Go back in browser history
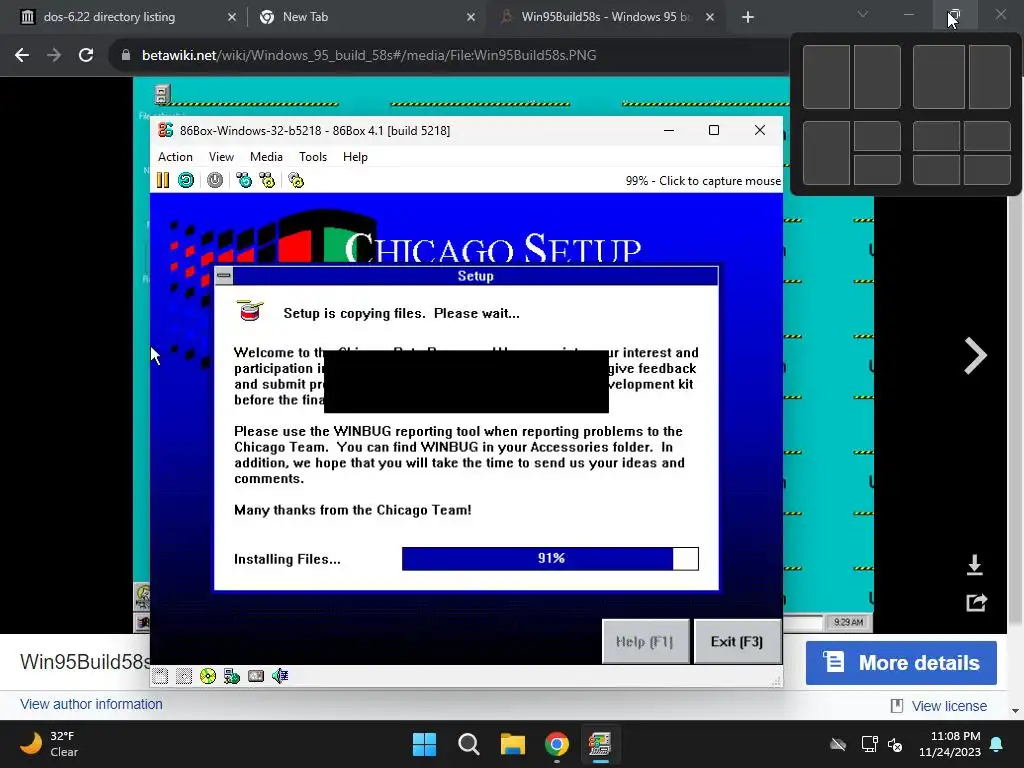1024x768 pixels. click(x=22, y=55)
